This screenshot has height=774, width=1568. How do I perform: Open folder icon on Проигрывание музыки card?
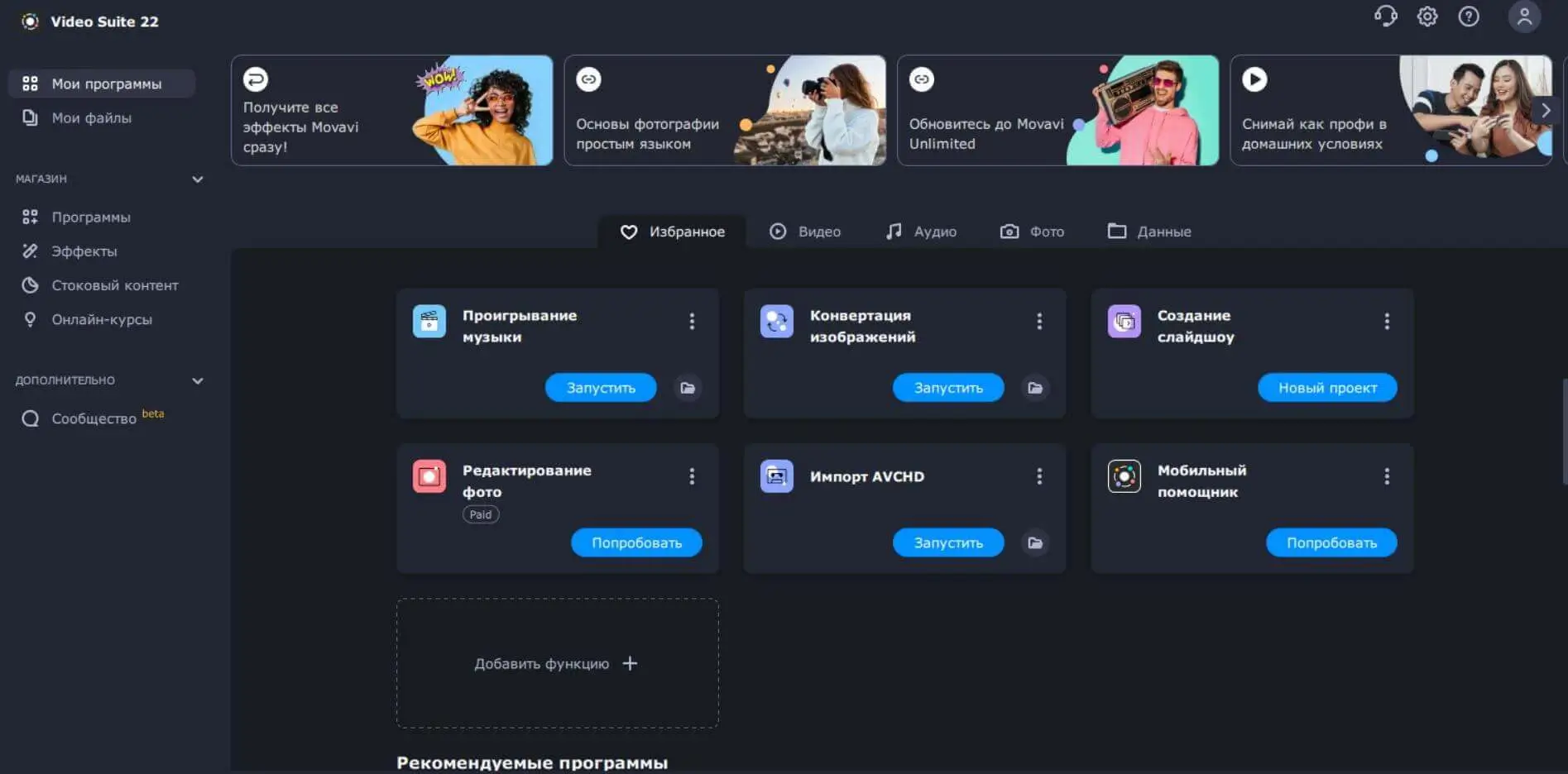click(x=688, y=388)
